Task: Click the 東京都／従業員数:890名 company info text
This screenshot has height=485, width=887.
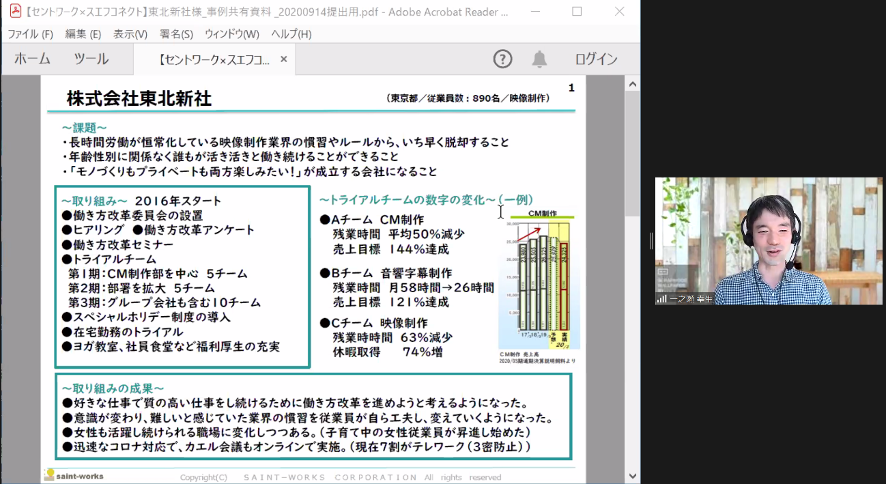Action: point(468,98)
